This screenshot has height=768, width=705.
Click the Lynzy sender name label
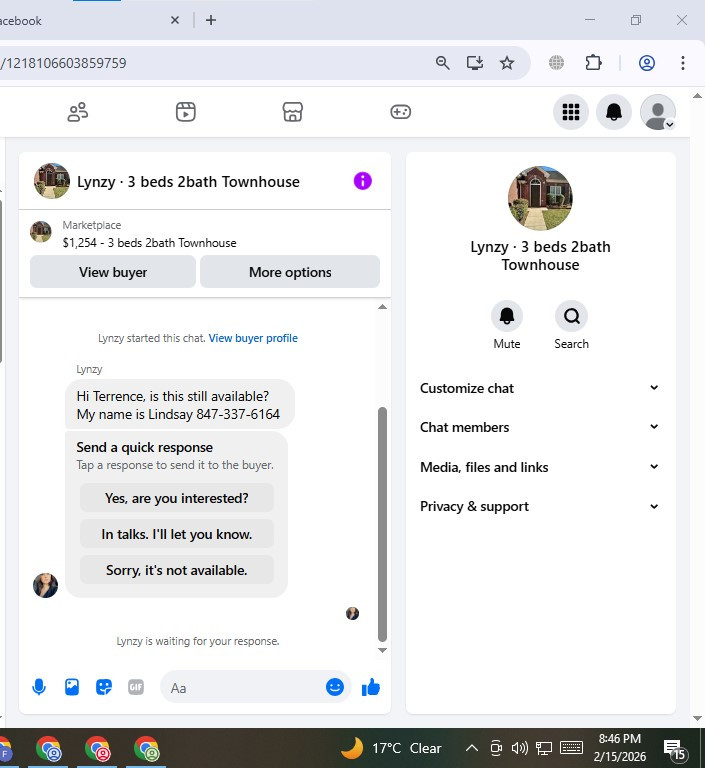pyautogui.click(x=89, y=369)
